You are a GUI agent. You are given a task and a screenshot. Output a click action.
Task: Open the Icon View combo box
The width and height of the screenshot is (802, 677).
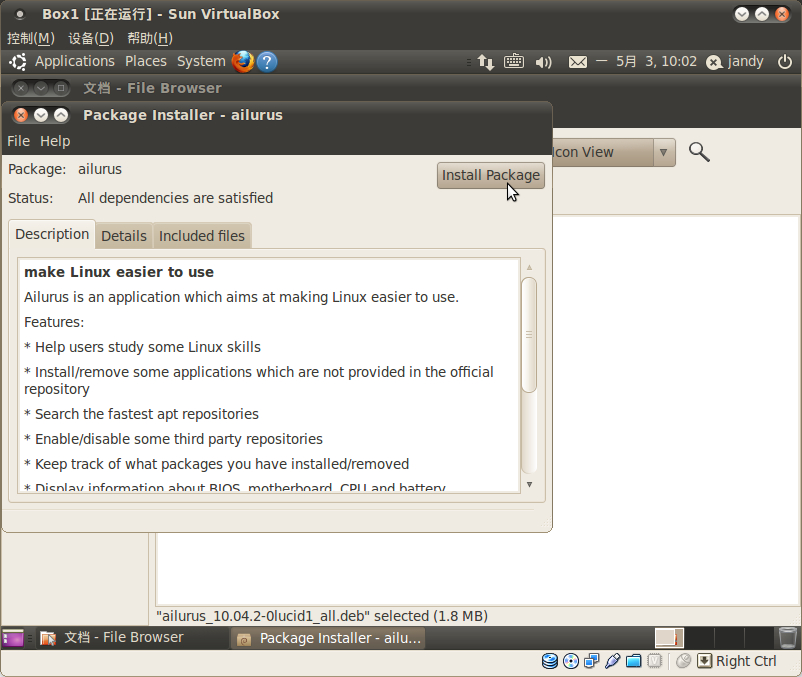click(614, 152)
